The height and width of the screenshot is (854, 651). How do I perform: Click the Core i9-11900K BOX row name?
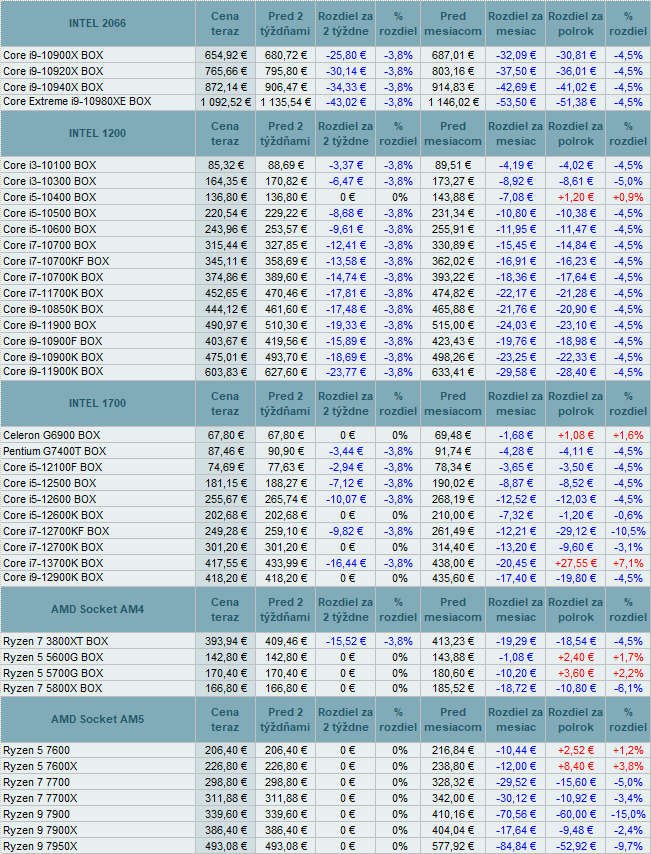pyautogui.click(x=53, y=371)
